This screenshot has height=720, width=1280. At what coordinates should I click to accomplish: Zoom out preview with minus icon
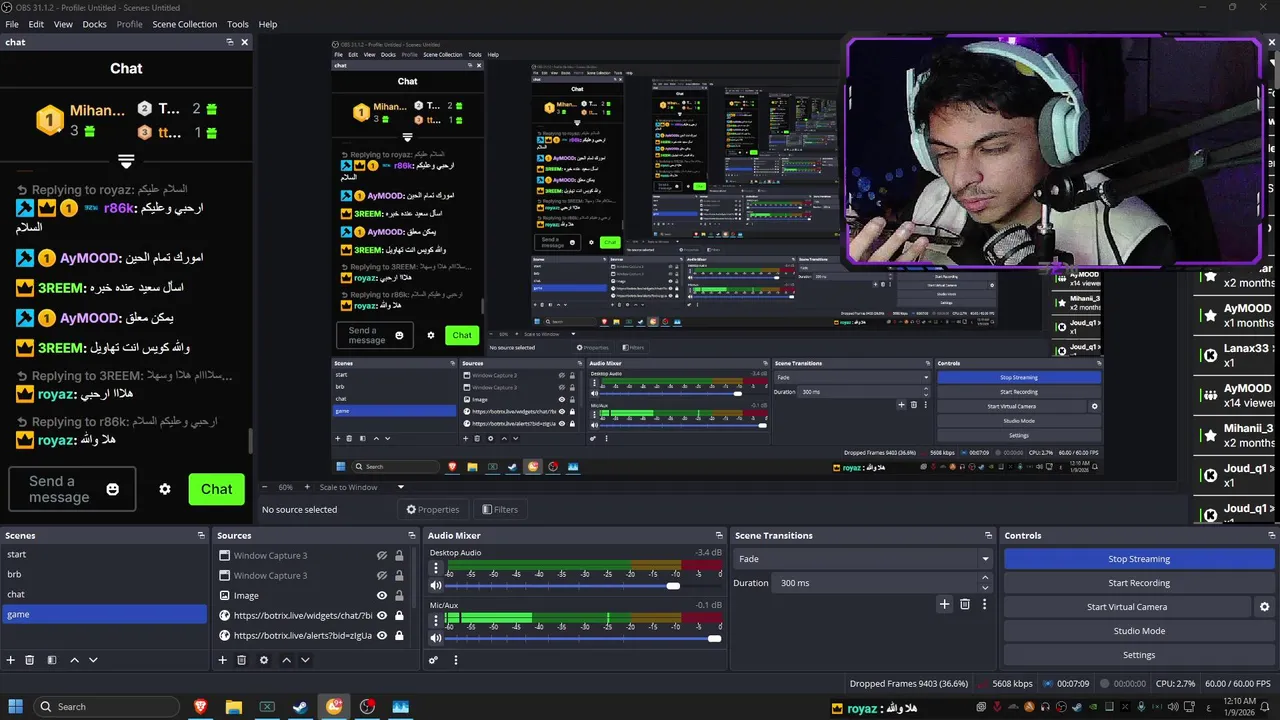pyautogui.click(x=264, y=487)
